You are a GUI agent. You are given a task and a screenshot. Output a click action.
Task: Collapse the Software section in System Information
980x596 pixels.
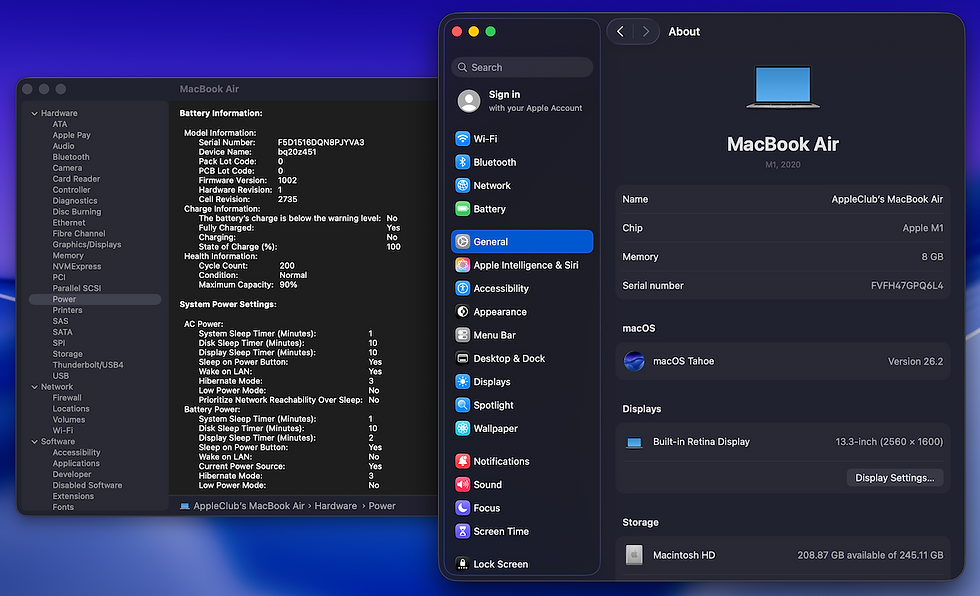coord(34,442)
